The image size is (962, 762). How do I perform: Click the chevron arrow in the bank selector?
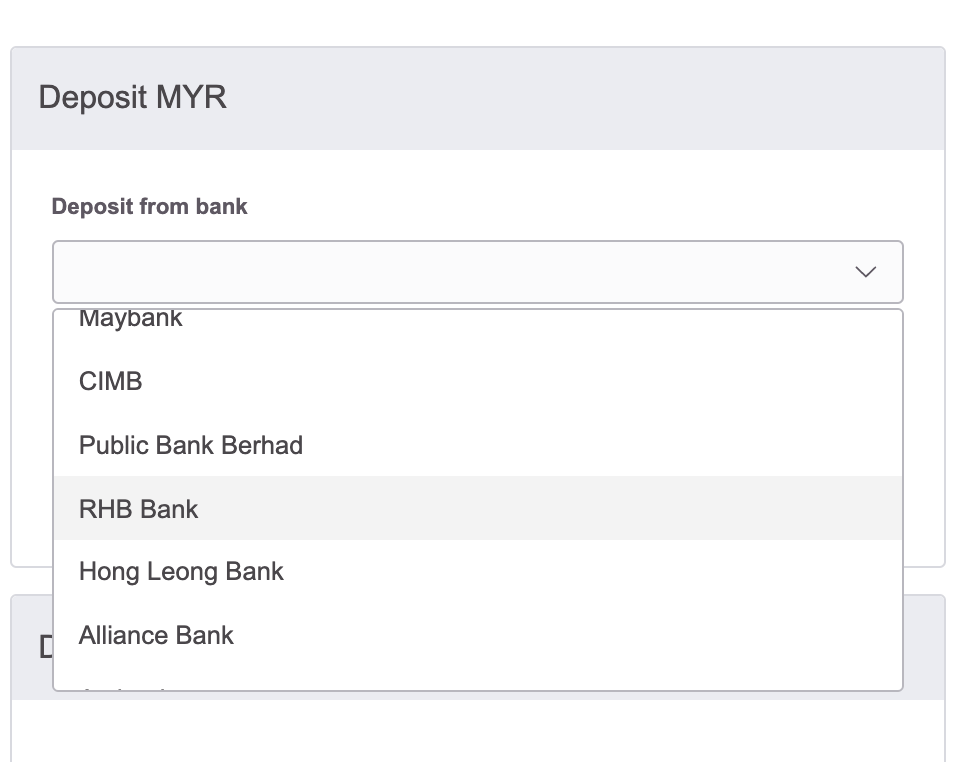click(x=865, y=272)
